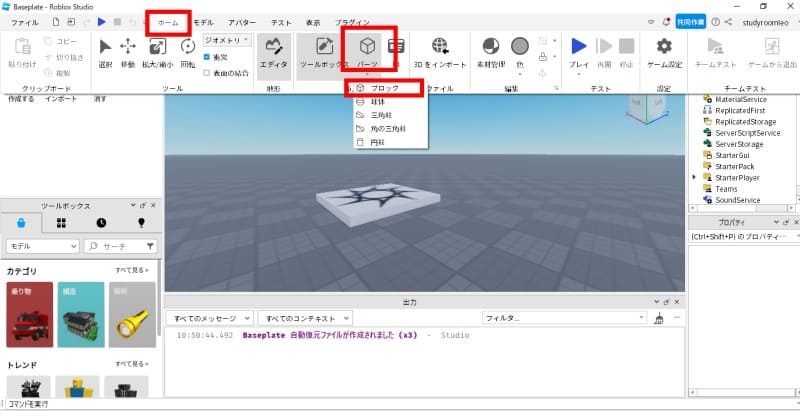The height and width of the screenshot is (418, 800).
Task: Click the 色 color swatch circle
Action: click(520, 46)
